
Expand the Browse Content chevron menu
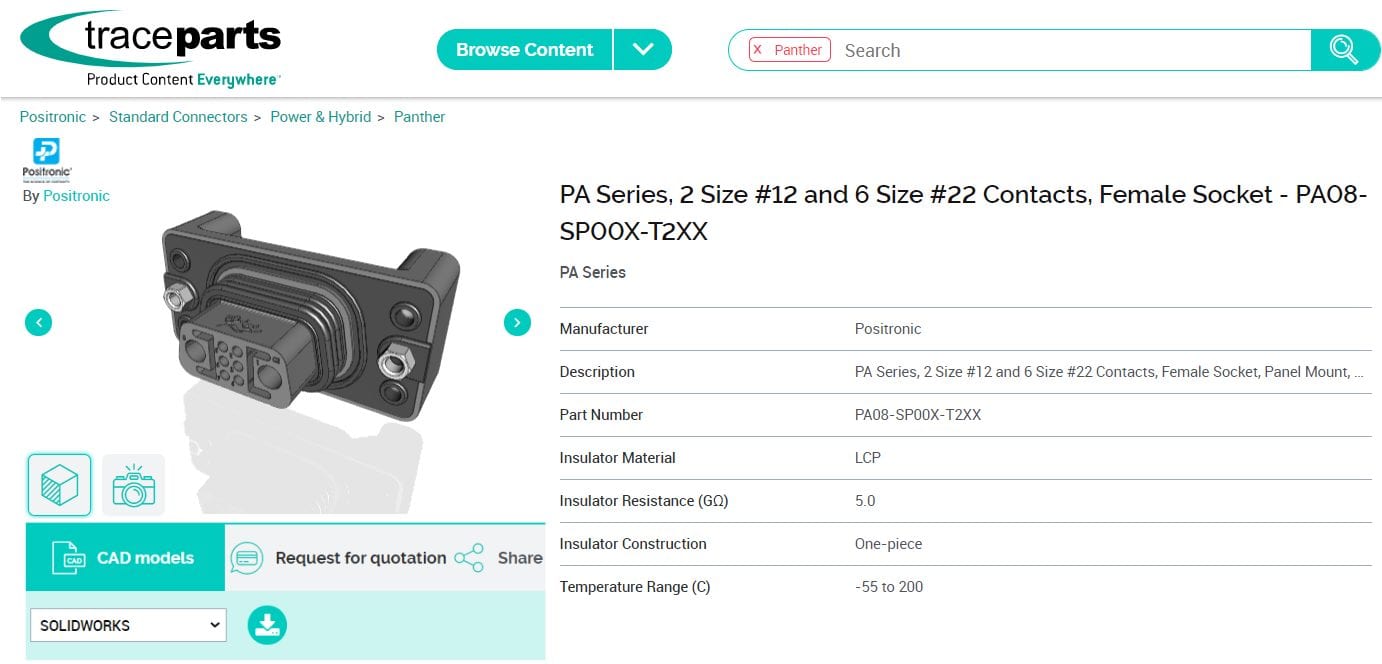point(643,49)
